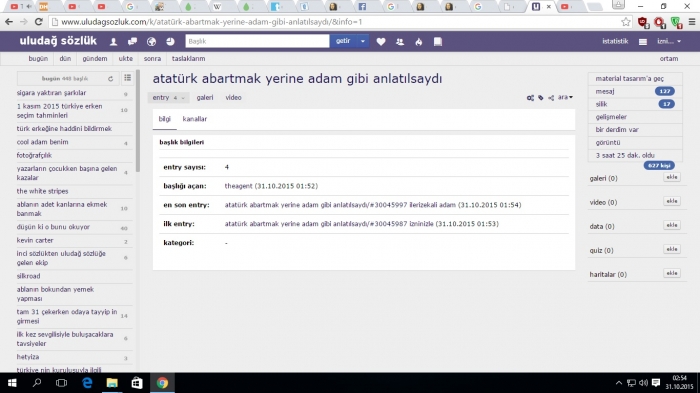
Task: Click the getir button
Action: tap(343, 41)
